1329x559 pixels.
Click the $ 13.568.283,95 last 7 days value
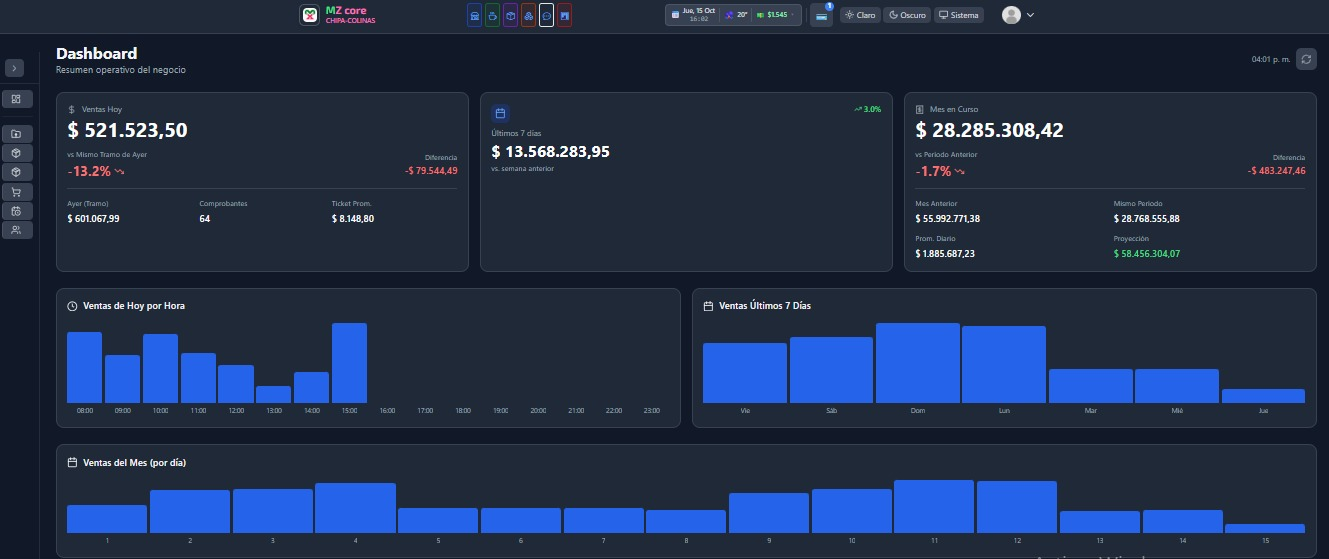tap(551, 152)
